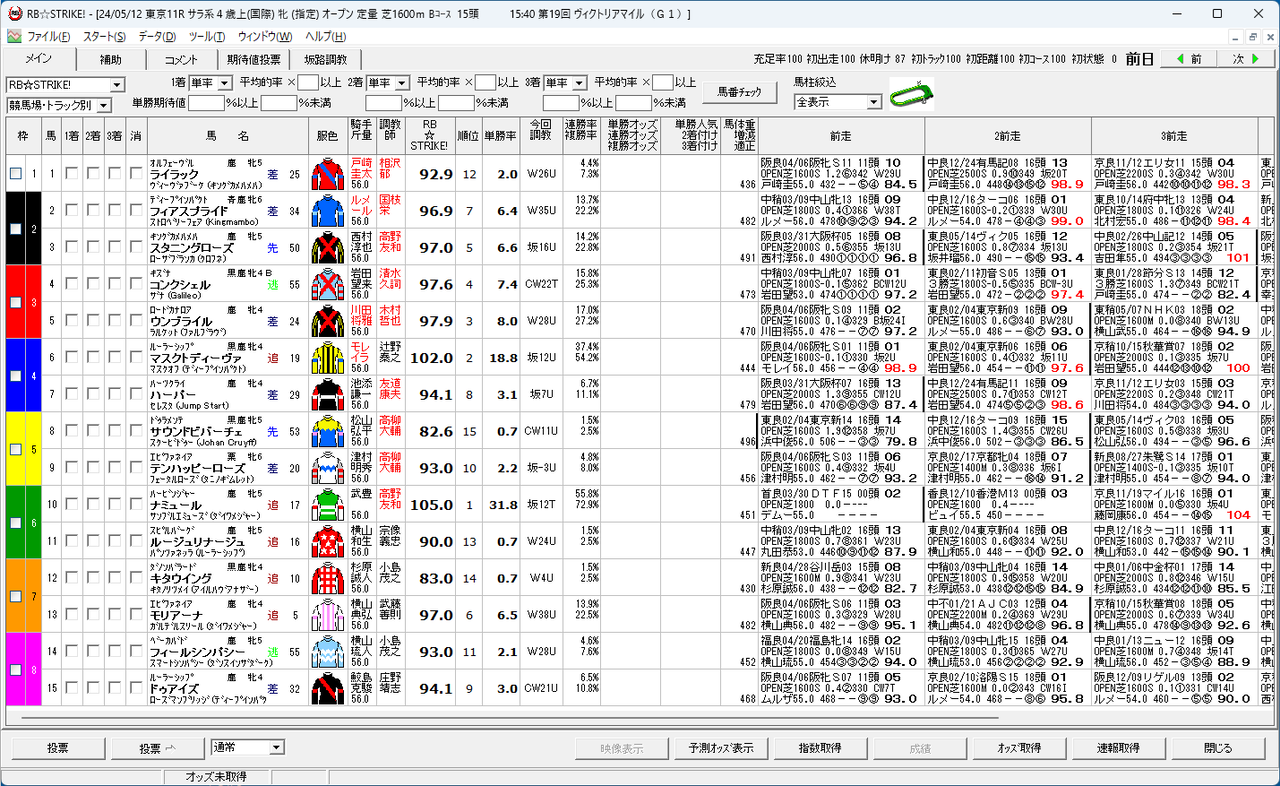Image resolution: width=1280 pixels, height=786 pixels.
Task: Go to previous race with 前 button
Action: [x=1187, y=59]
